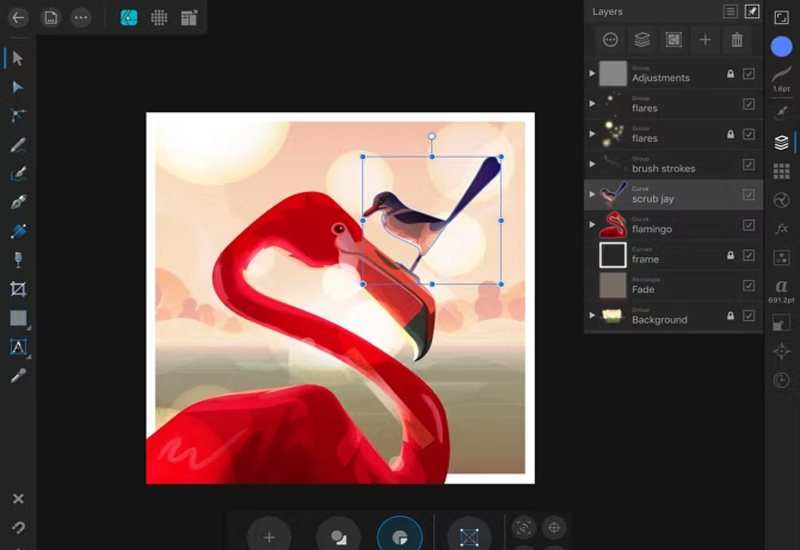The height and width of the screenshot is (550, 800).
Task: Select the Move tool arrow
Action: (x=17, y=58)
